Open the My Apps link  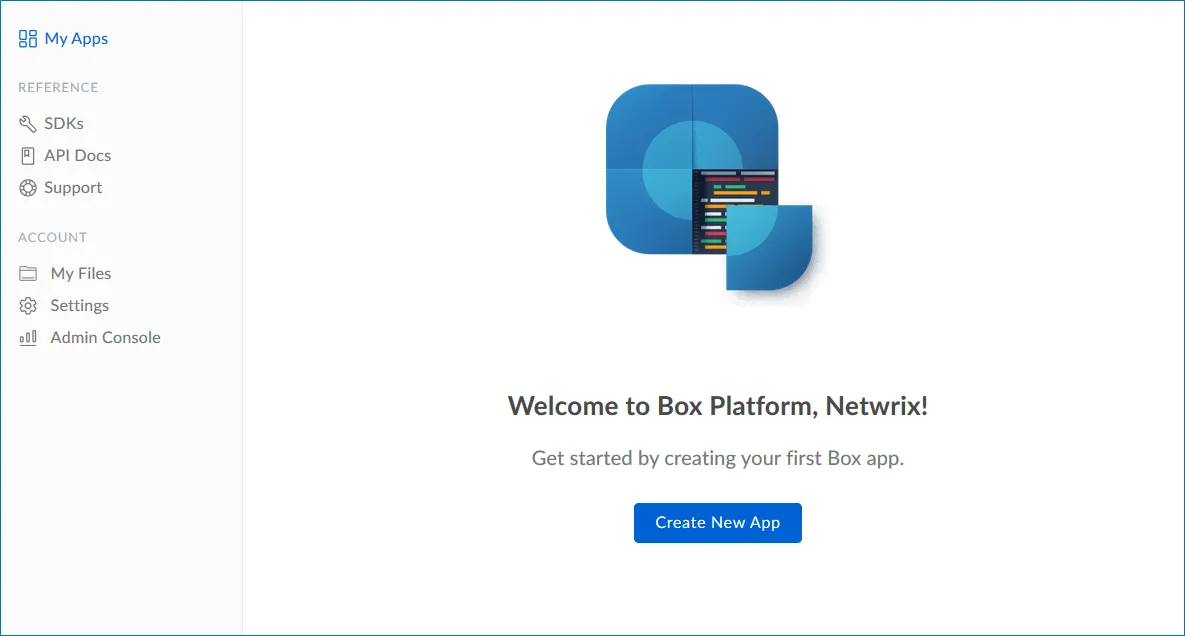pos(76,39)
